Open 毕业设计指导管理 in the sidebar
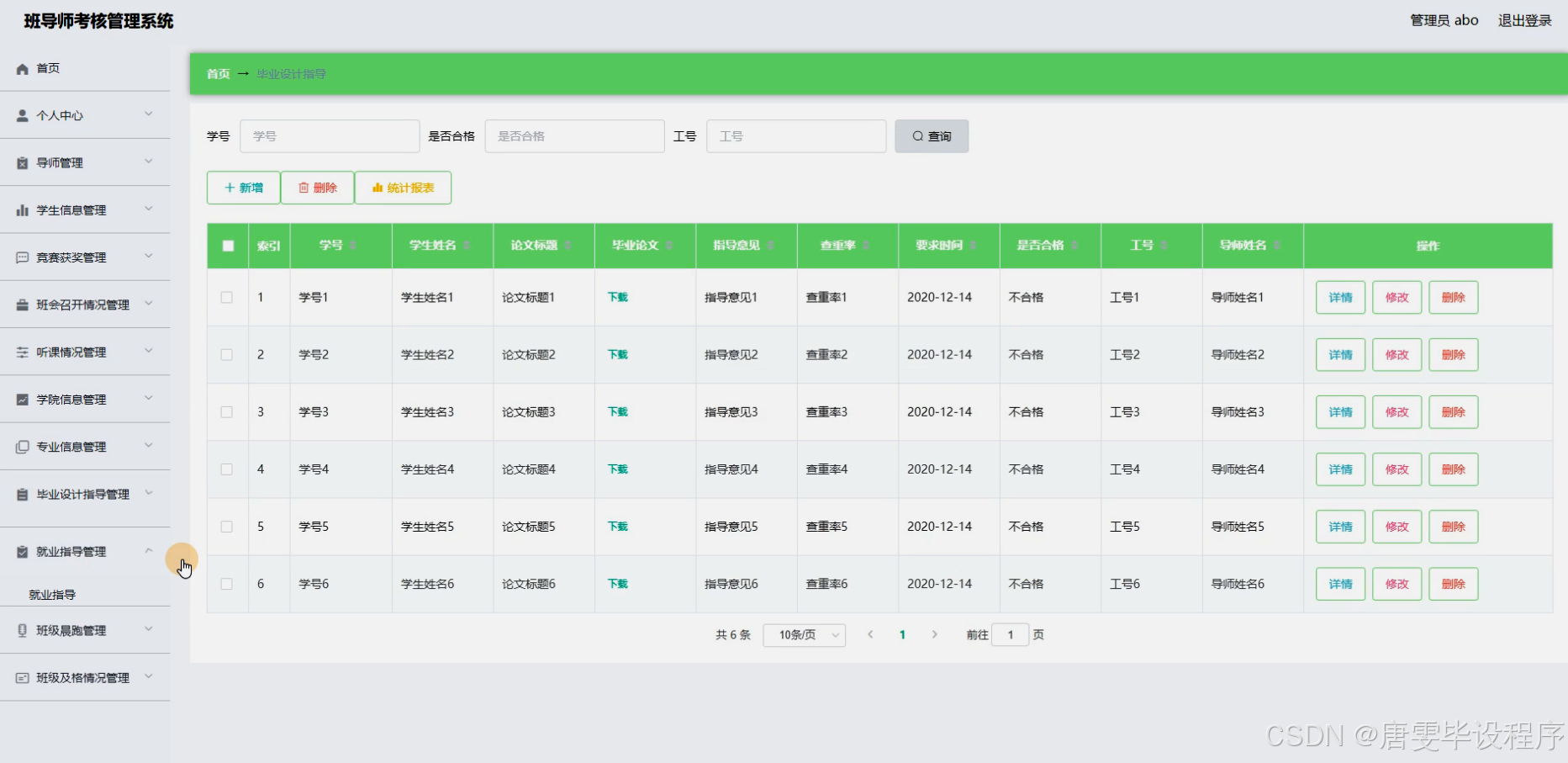Image resolution: width=1568 pixels, height=763 pixels. pyautogui.click(x=85, y=495)
